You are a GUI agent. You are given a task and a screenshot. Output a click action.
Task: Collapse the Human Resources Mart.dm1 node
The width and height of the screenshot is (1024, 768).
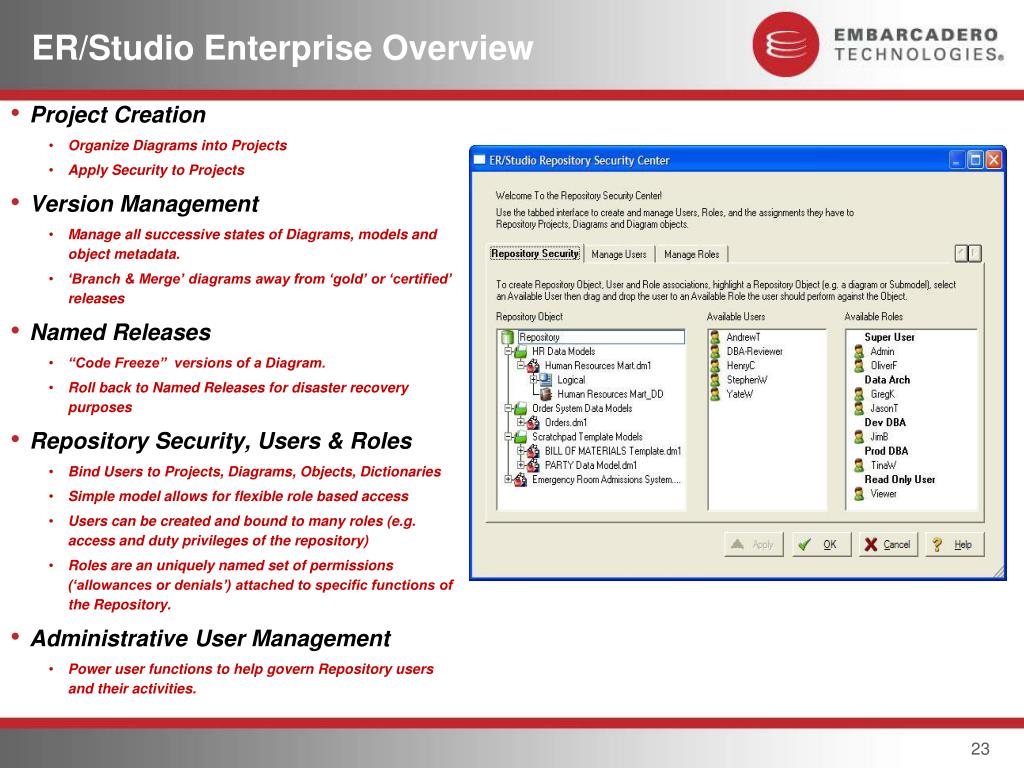tap(520, 366)
